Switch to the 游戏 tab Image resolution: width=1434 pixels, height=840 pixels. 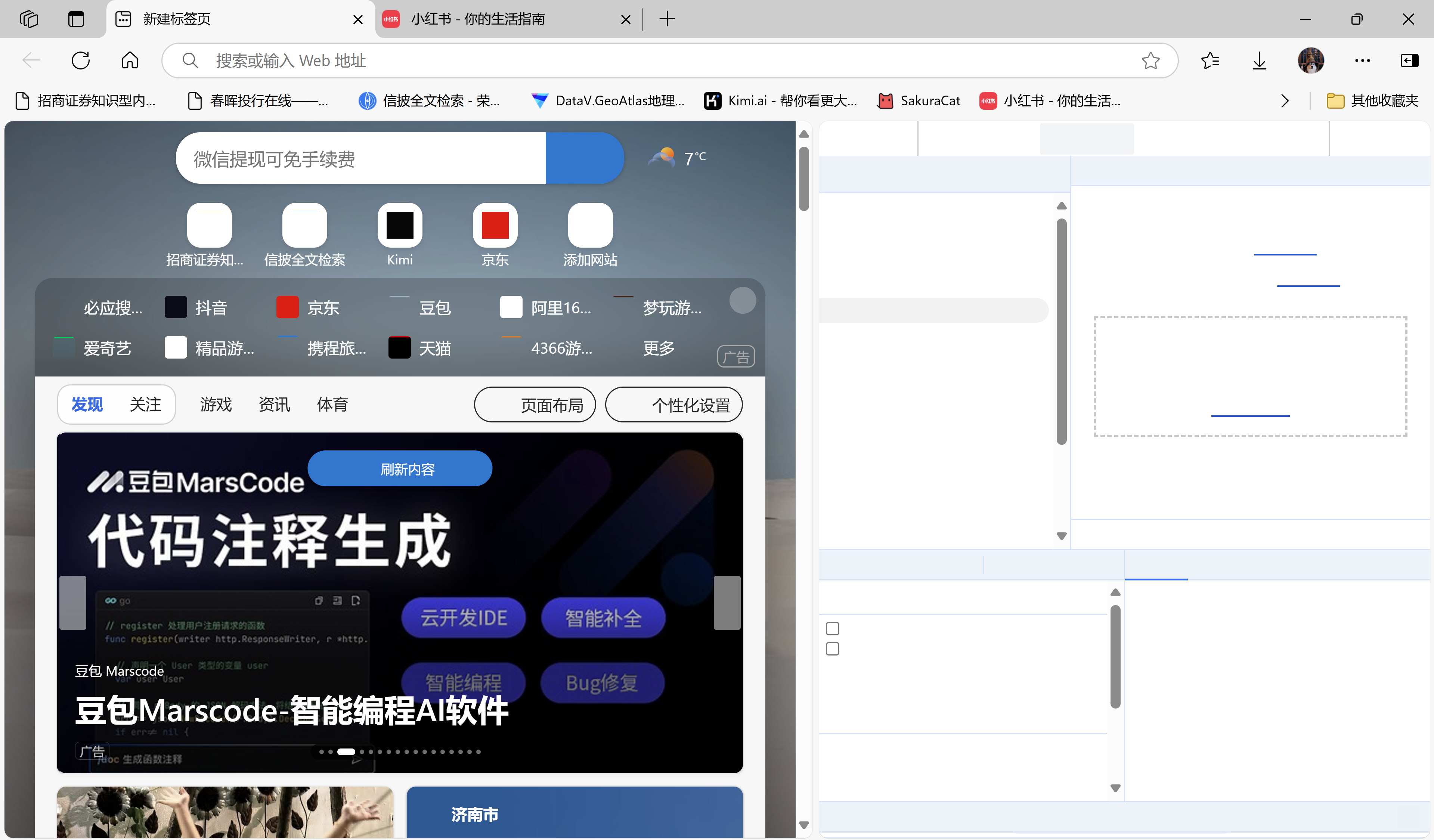[216, 404]
